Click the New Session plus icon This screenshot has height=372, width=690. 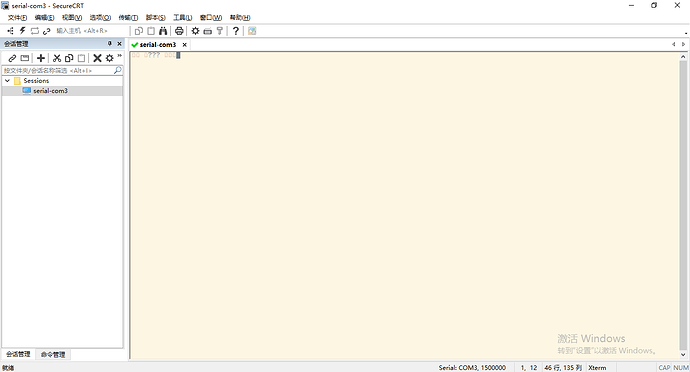[x=41, y=58]
